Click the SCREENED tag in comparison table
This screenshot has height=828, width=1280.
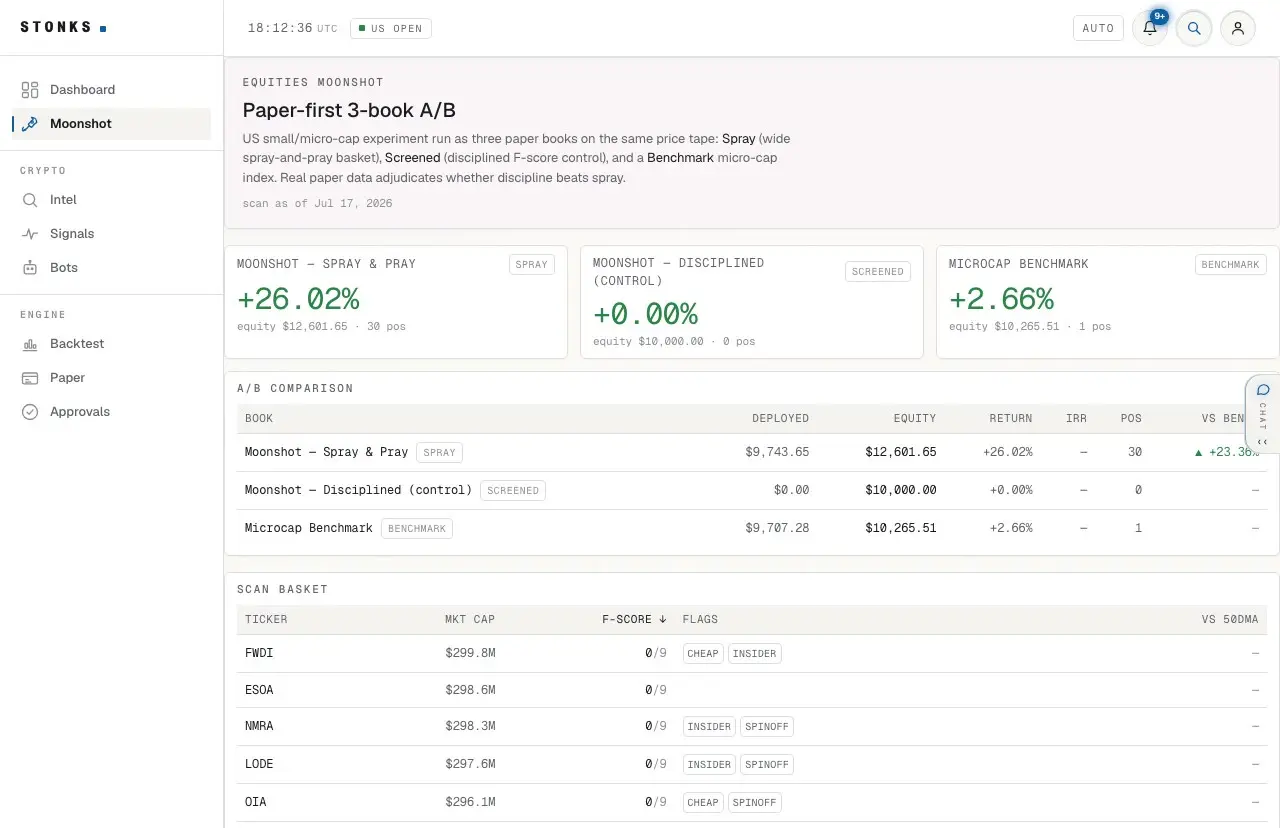tap(513, 490)
